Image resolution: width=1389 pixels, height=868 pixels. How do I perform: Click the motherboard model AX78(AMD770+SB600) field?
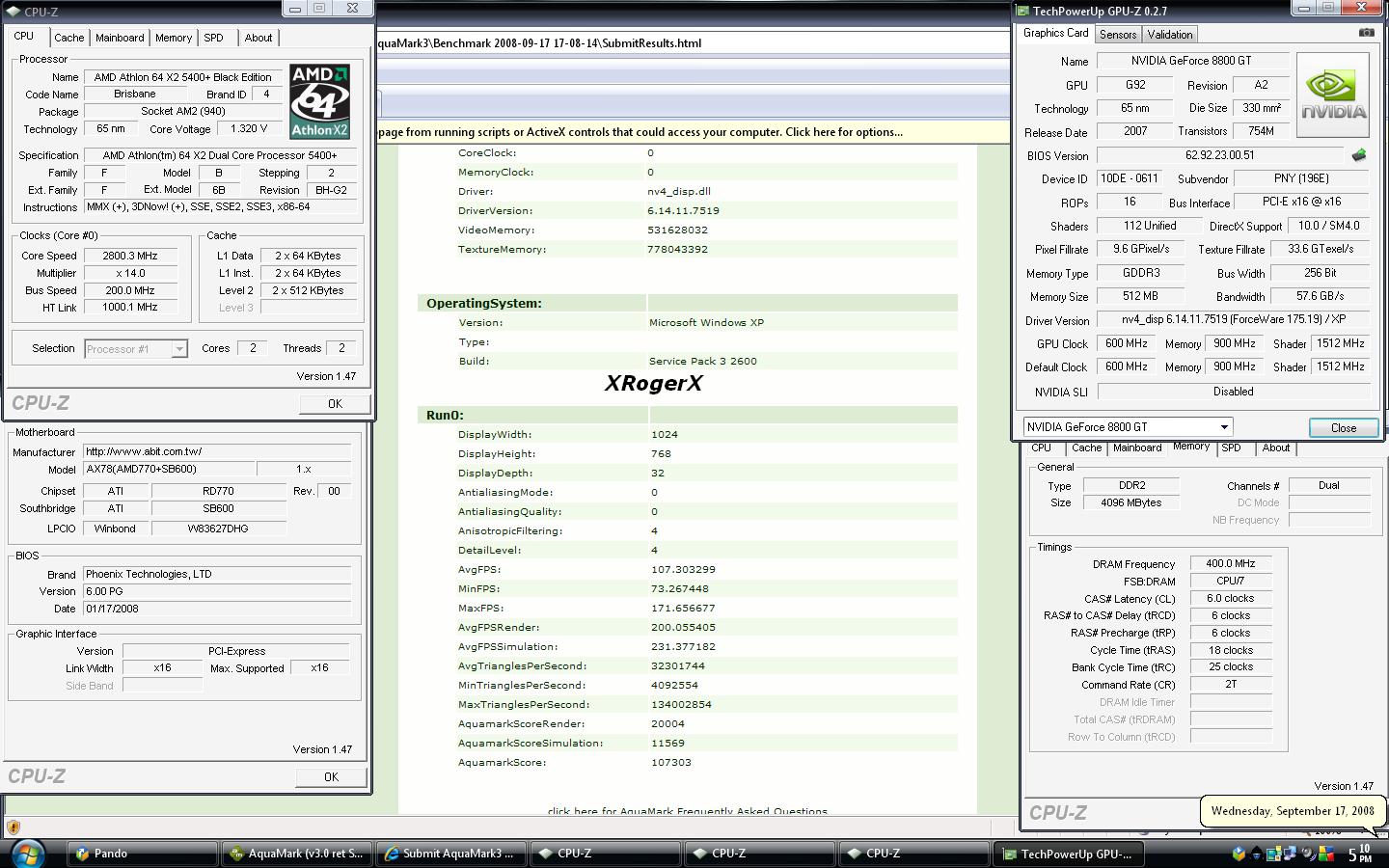pos(169,469)
